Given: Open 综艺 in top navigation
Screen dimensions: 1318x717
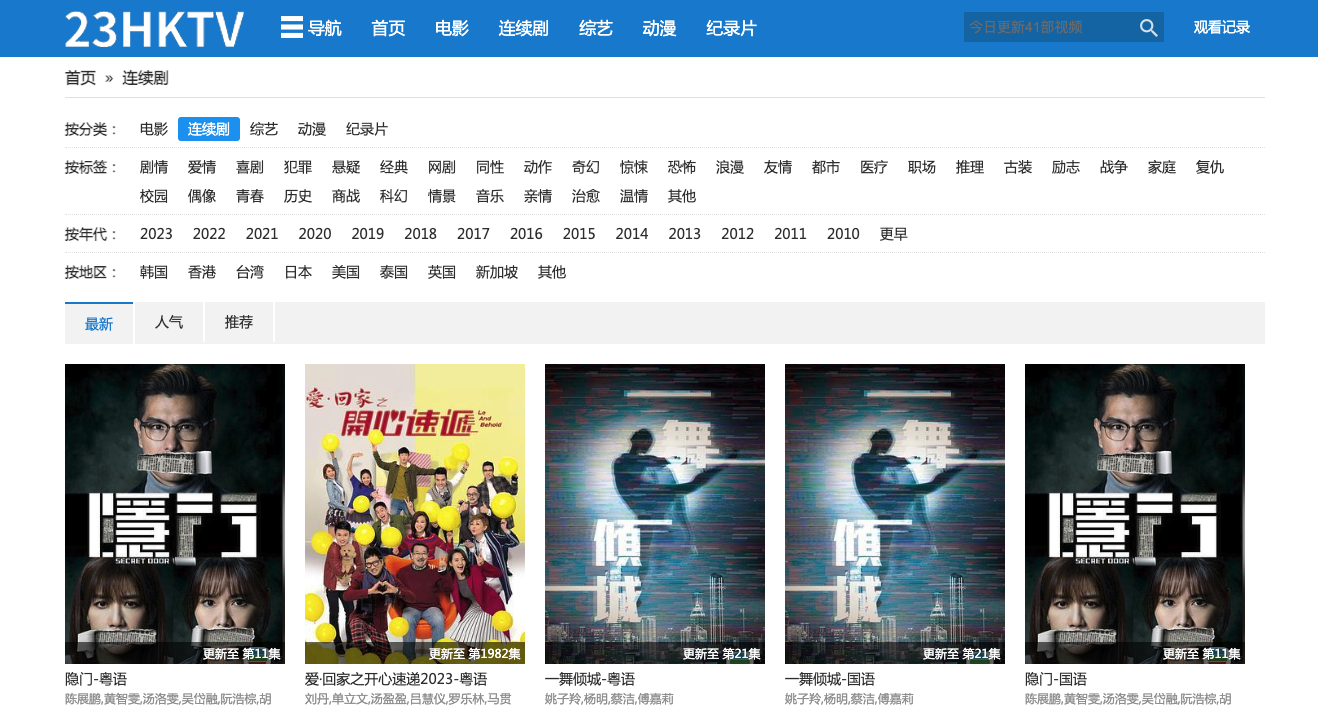Looking at the screenshot, I should (x=596, y=28).
